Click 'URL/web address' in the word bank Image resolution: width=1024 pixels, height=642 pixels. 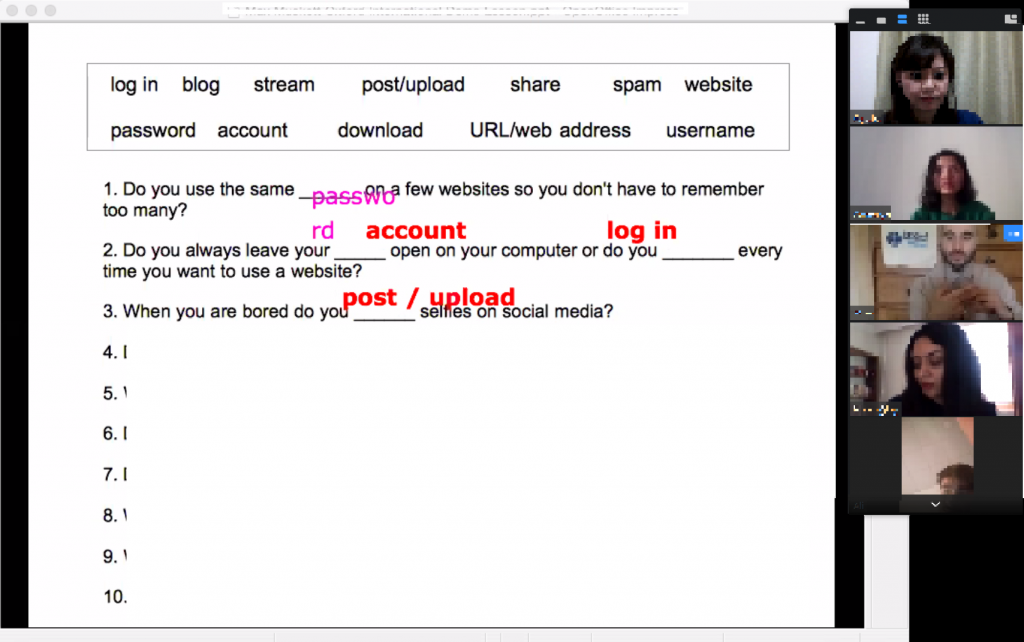coord(550,130)
